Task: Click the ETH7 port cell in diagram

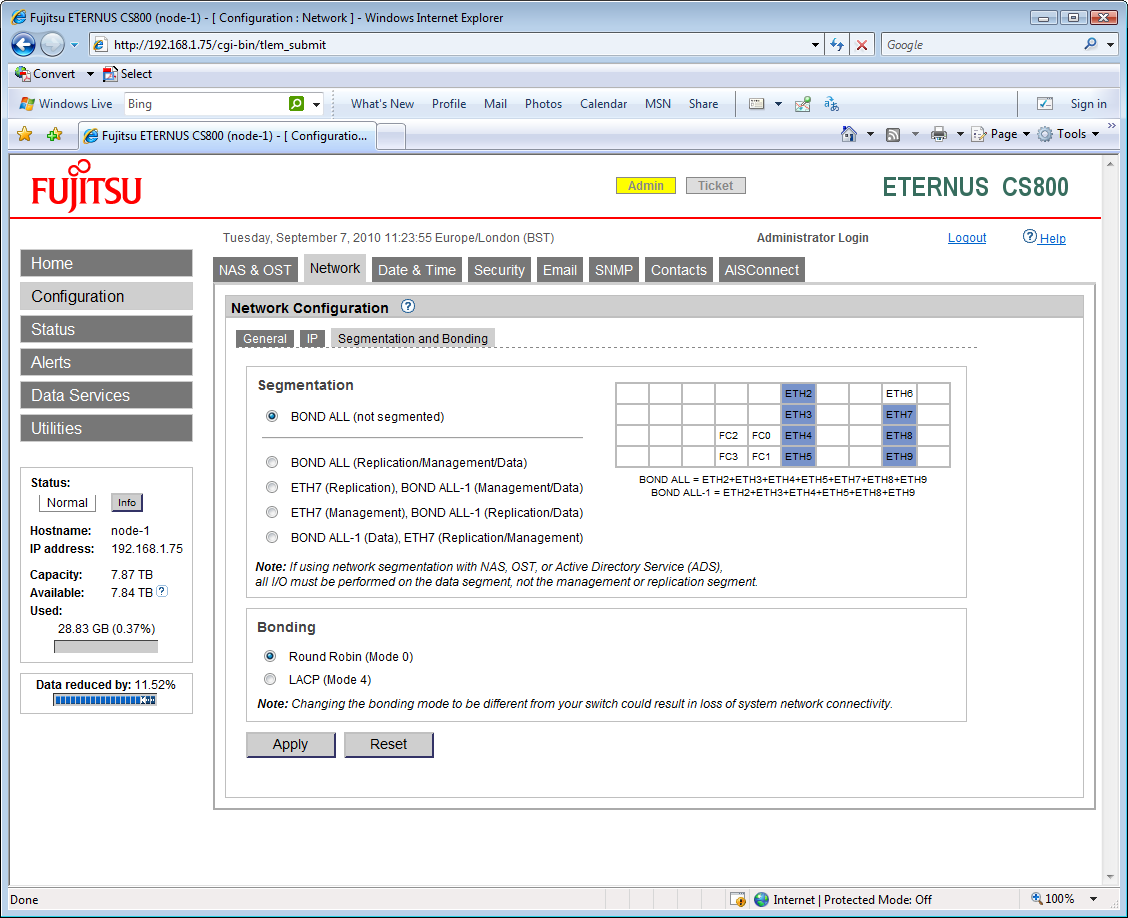Action: [x=899, y=414]
